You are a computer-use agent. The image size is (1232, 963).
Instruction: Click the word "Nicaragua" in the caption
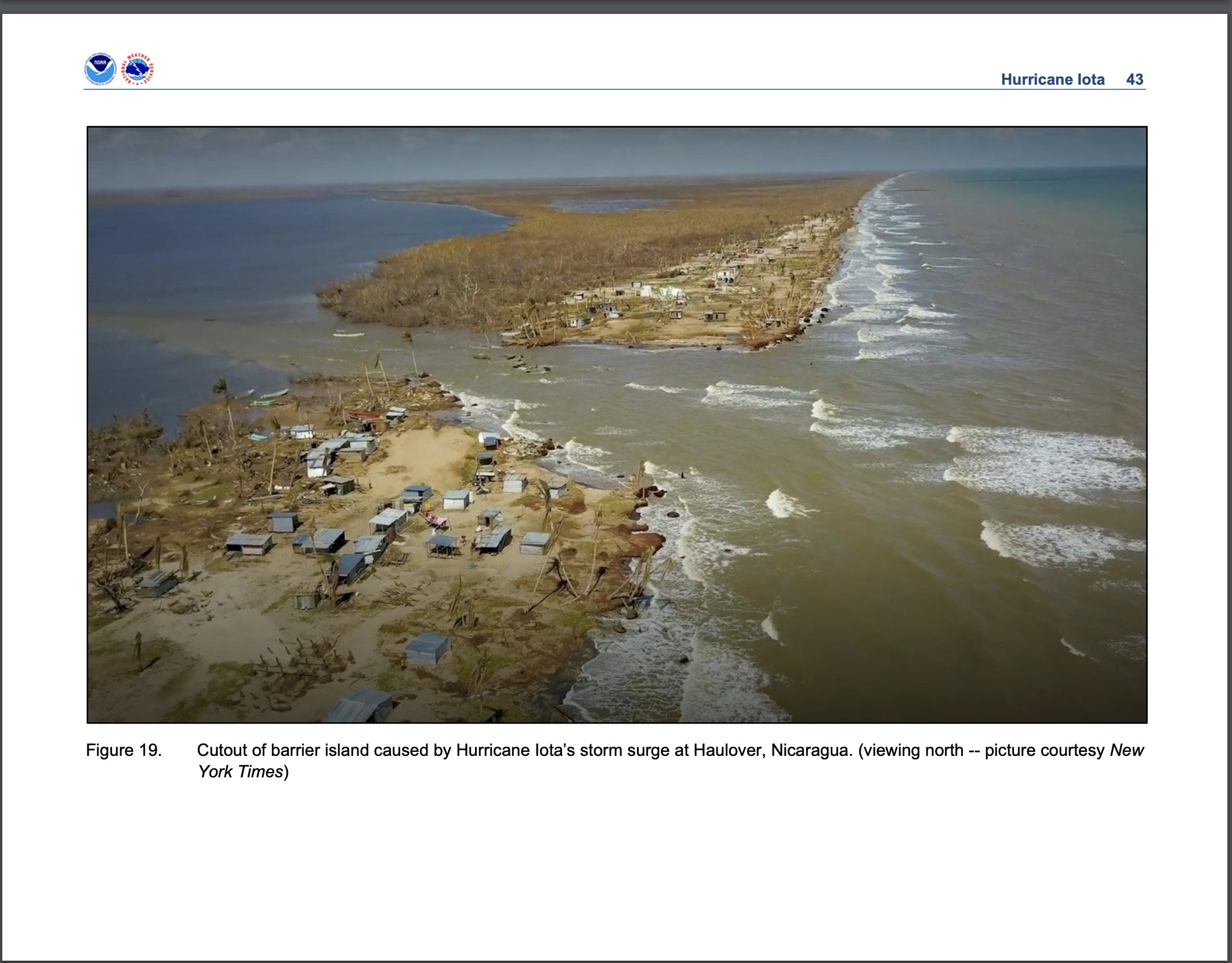click(810, 750)
